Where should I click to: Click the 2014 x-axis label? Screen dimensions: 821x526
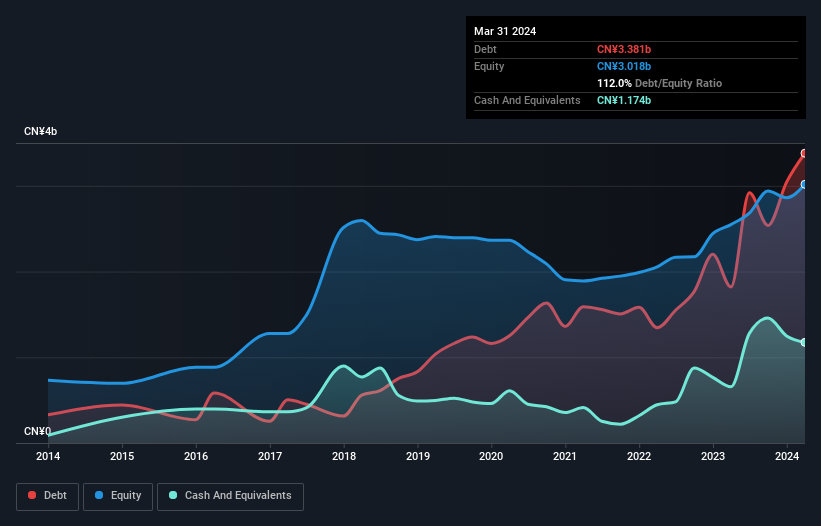pos(48,456)
